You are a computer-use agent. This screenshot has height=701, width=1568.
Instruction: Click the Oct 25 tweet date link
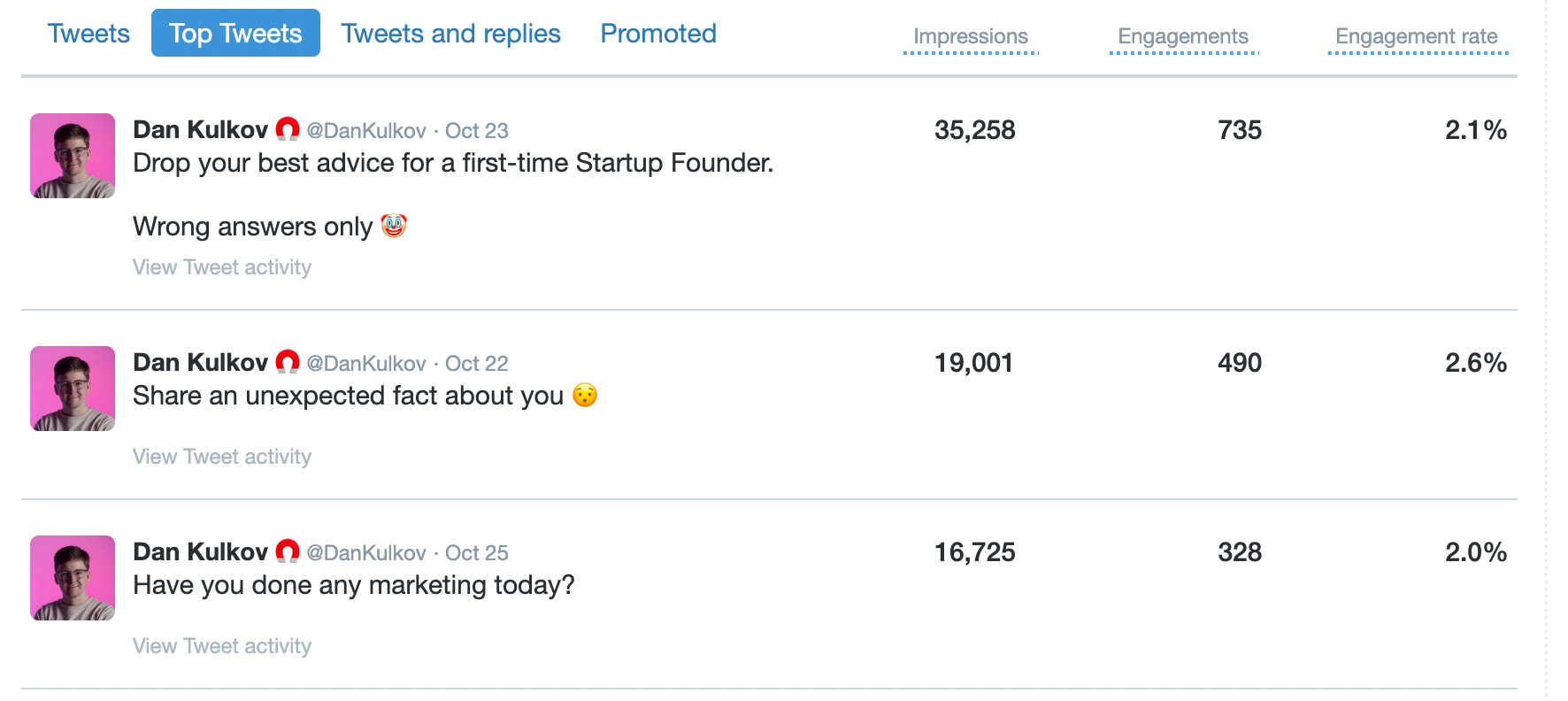coord(477,553)
